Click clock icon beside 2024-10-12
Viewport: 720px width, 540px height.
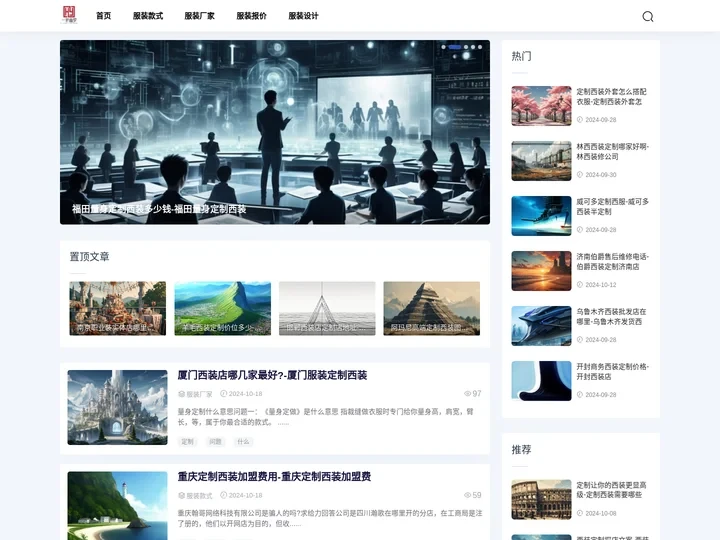(x=579, y=285)
